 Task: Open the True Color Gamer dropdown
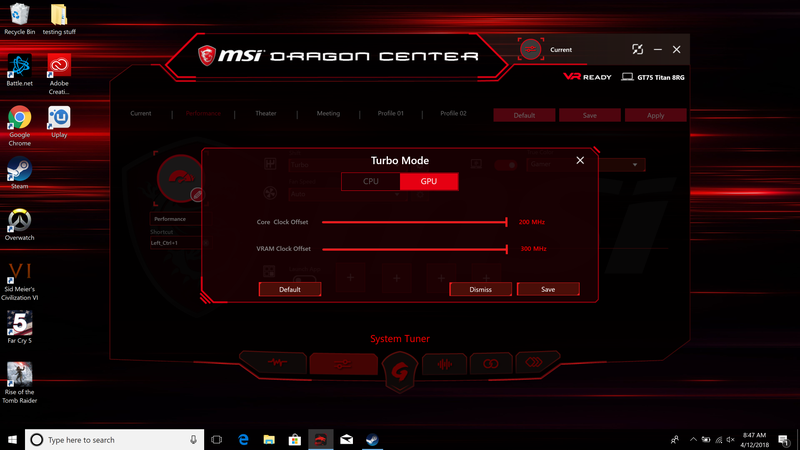586,164
